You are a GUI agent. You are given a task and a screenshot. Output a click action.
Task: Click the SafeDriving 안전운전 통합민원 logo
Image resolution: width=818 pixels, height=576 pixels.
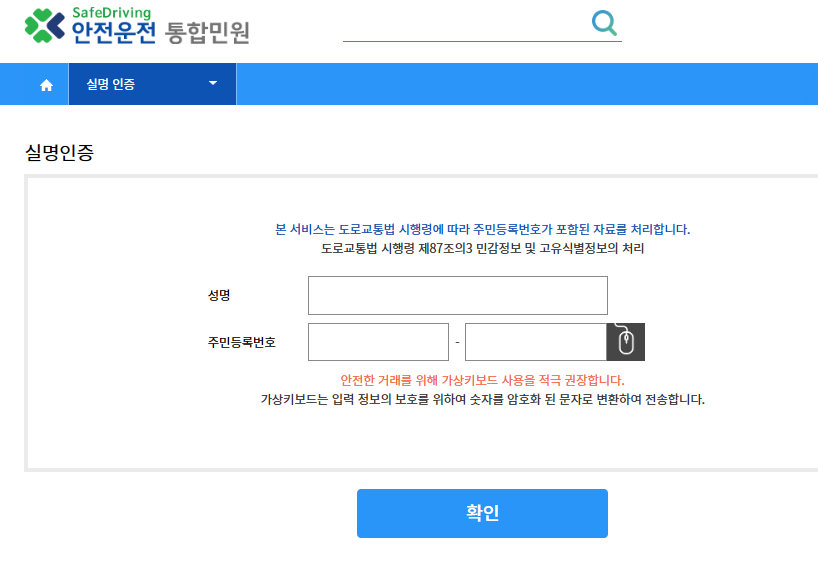click(137, 25)
